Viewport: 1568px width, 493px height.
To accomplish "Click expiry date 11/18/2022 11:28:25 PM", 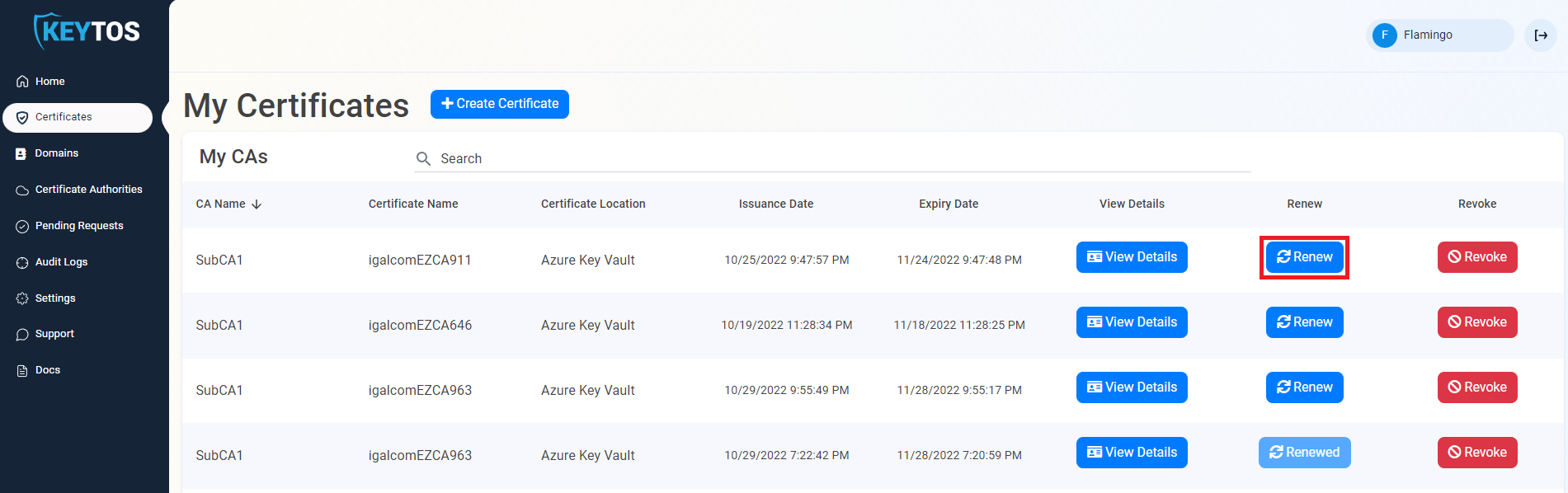I will pyautogui.click(x=959, y=325).
